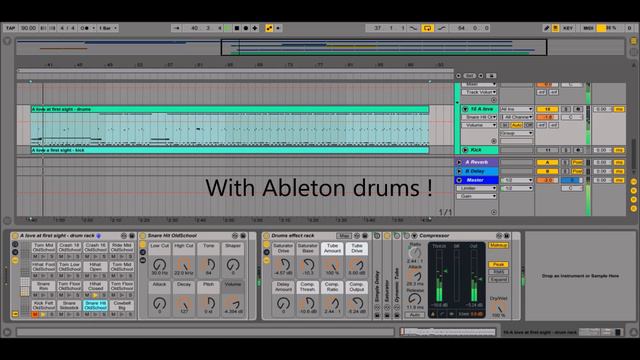The width and height of the screenshot is (640, 360).
Task: Click the Decay knob in Snare Hit
Action: click(x=184, y=303)
